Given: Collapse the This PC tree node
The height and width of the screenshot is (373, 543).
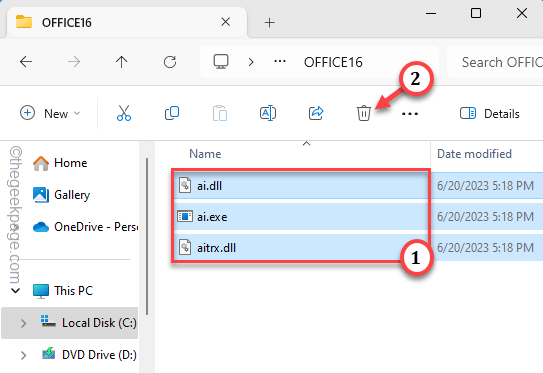Looking at the screenshot, I should [x=16, y=290].
